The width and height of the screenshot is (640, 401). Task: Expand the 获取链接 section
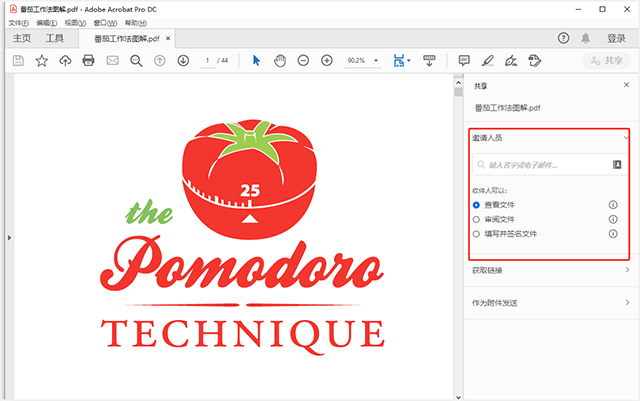tap(551, 270)
